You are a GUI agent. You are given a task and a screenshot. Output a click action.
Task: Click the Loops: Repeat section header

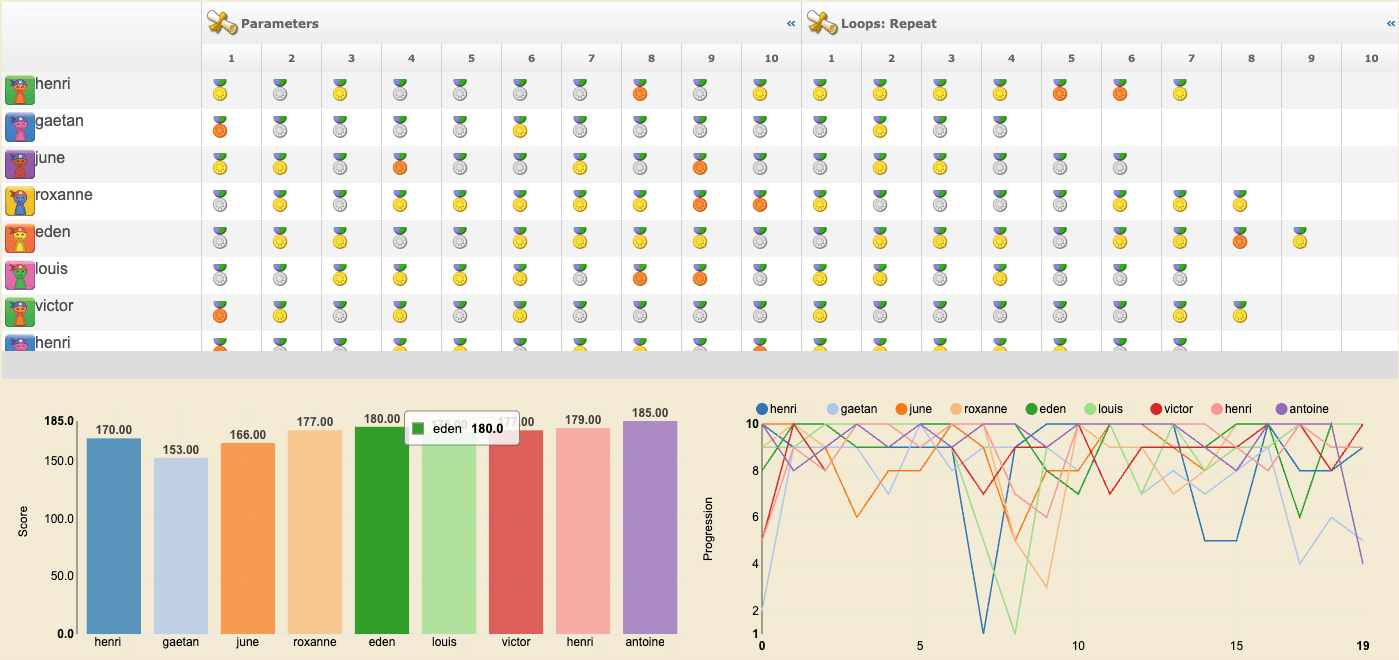[890, 21]
